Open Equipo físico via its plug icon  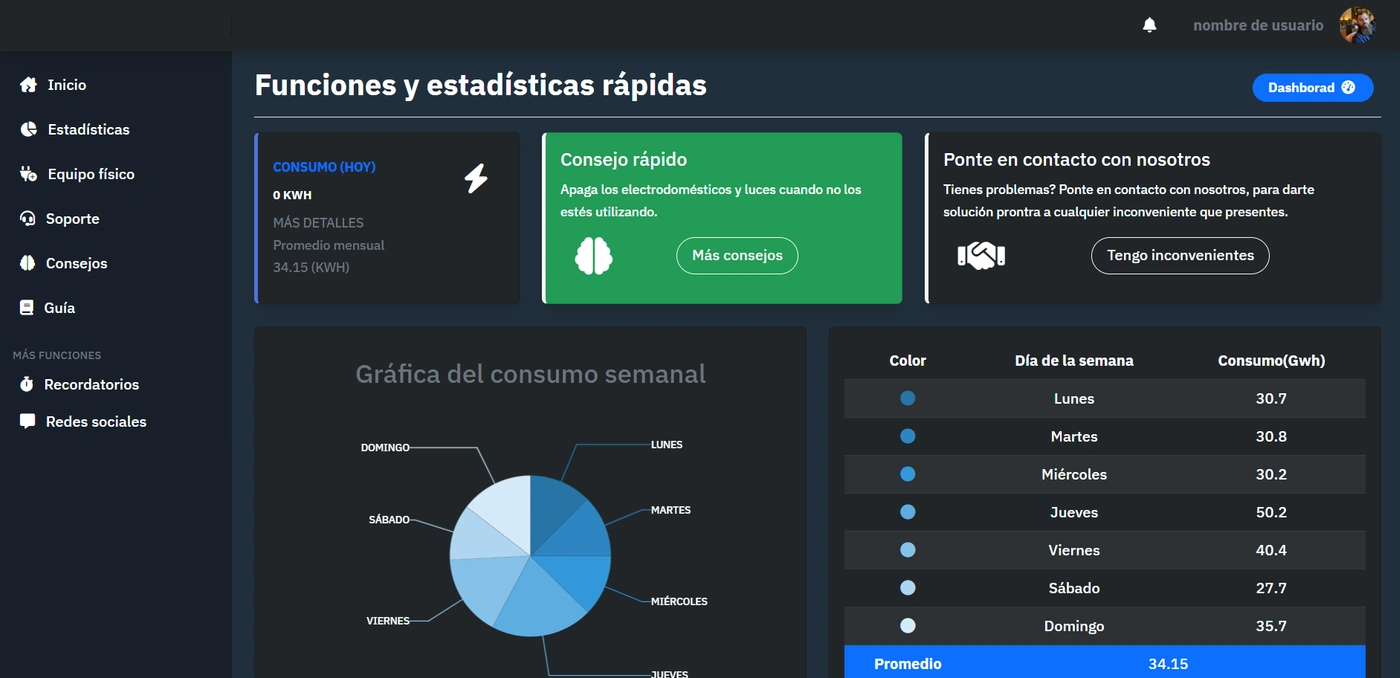pyautogui.click(x=29, y=173)
